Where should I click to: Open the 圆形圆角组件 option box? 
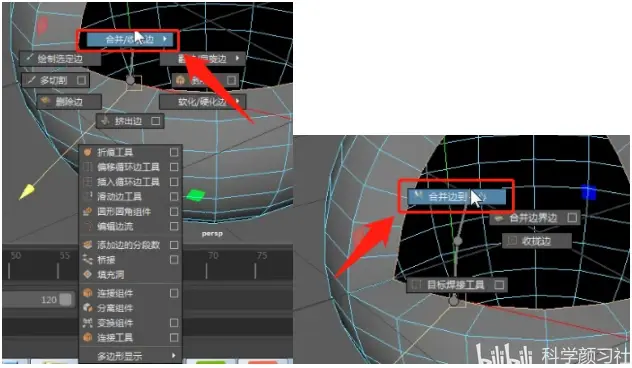click(174, 212)
